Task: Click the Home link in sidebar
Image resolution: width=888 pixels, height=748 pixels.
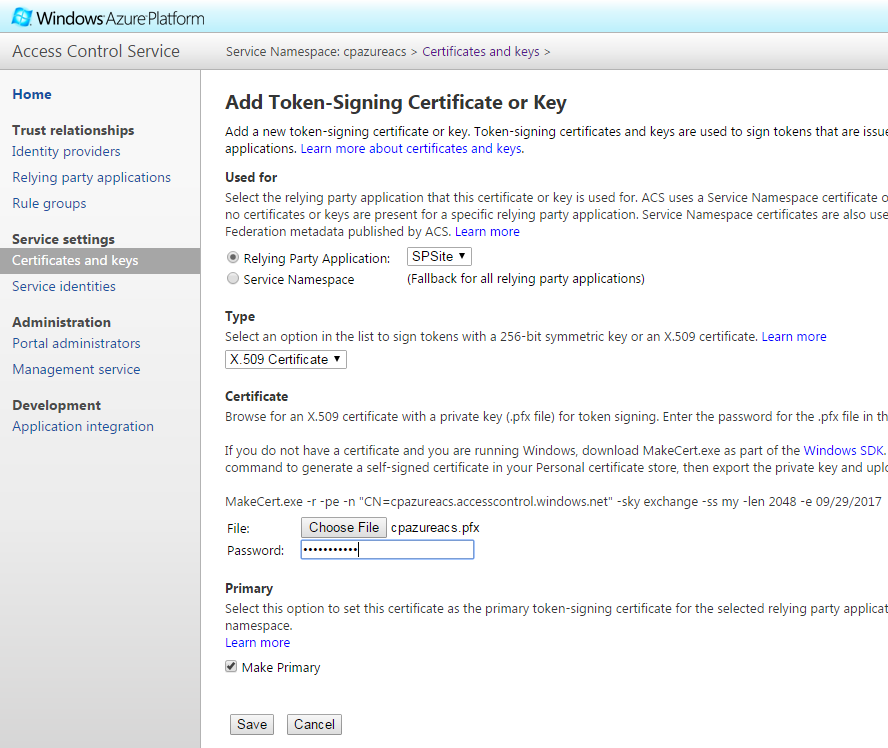Action: click(32, 94)
